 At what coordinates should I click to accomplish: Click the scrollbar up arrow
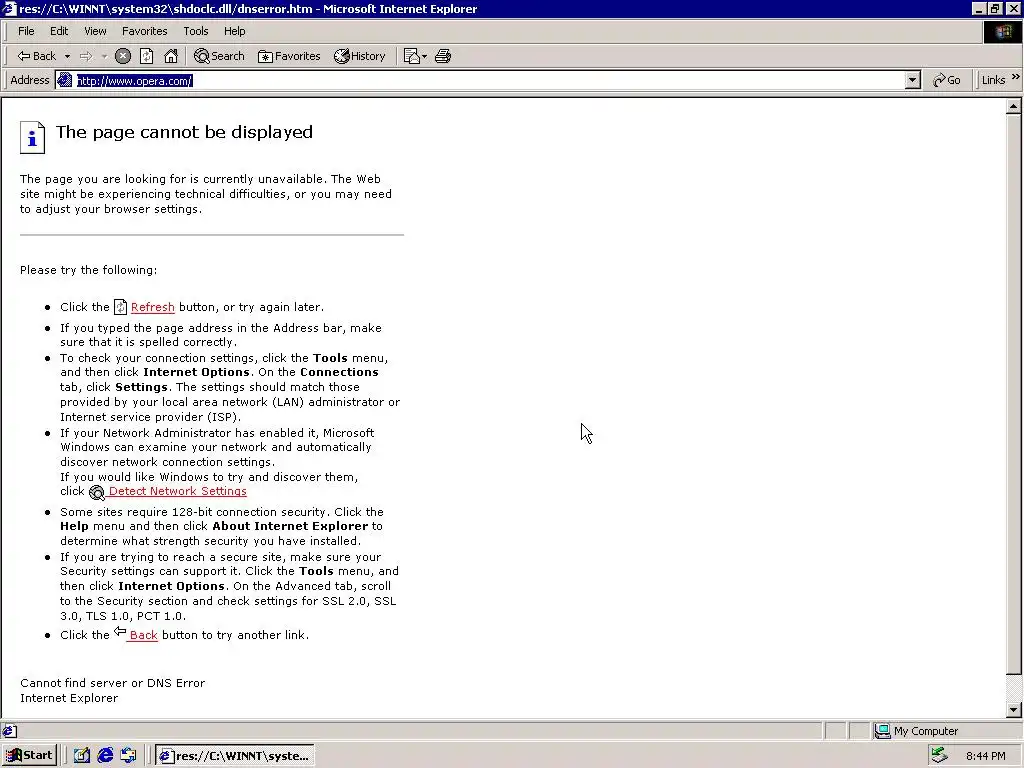tap(1014, 106)
